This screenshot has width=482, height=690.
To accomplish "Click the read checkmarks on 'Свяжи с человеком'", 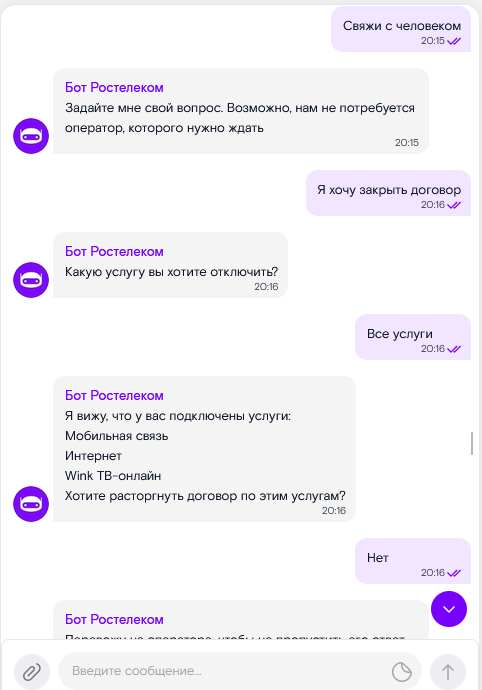I will pyautogui.click(x=454, y=41).
